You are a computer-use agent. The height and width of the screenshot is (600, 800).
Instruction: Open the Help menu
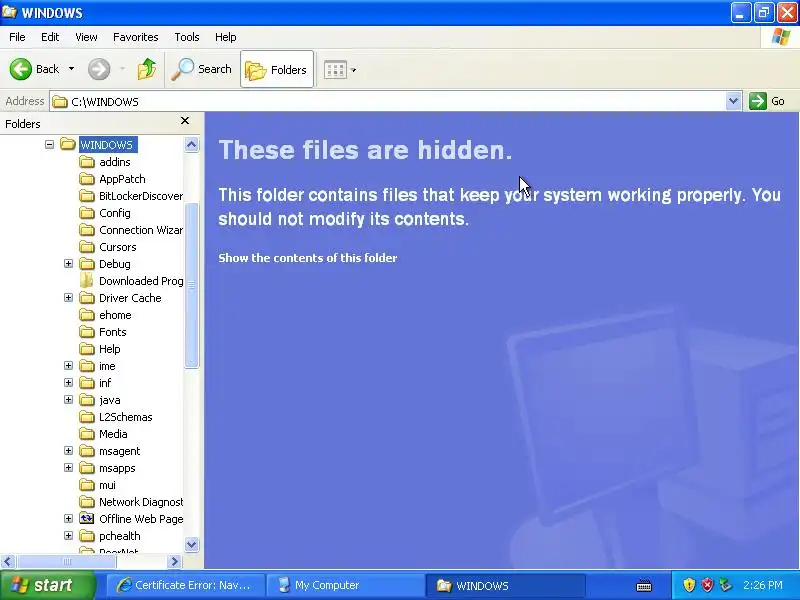coord(226,37)
